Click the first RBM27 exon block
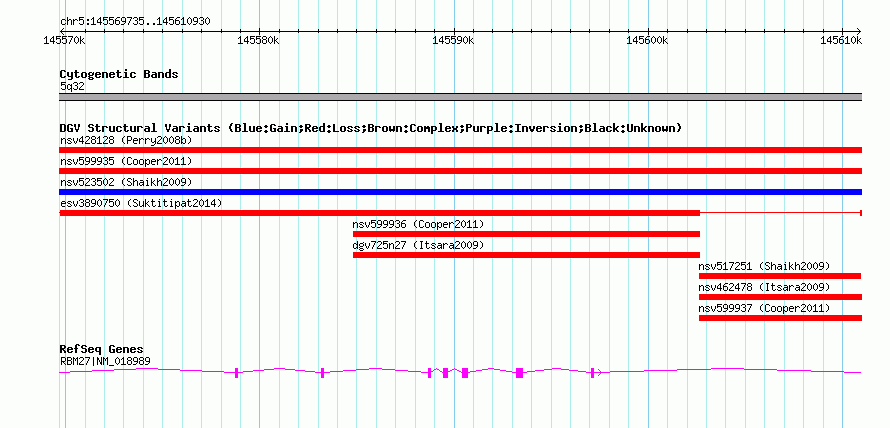 [x=237, y=373]
